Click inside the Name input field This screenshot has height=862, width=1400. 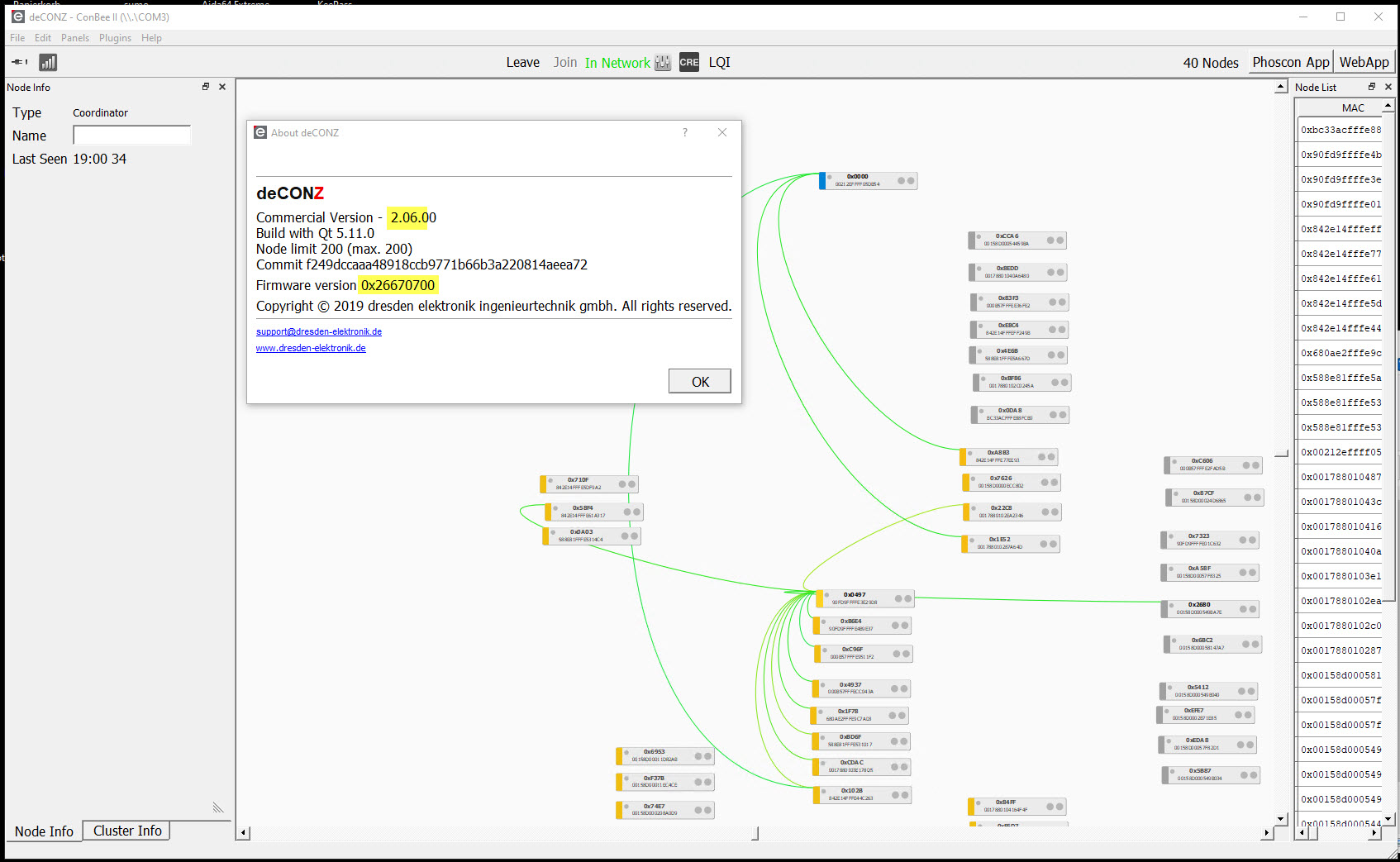[131, 135]
